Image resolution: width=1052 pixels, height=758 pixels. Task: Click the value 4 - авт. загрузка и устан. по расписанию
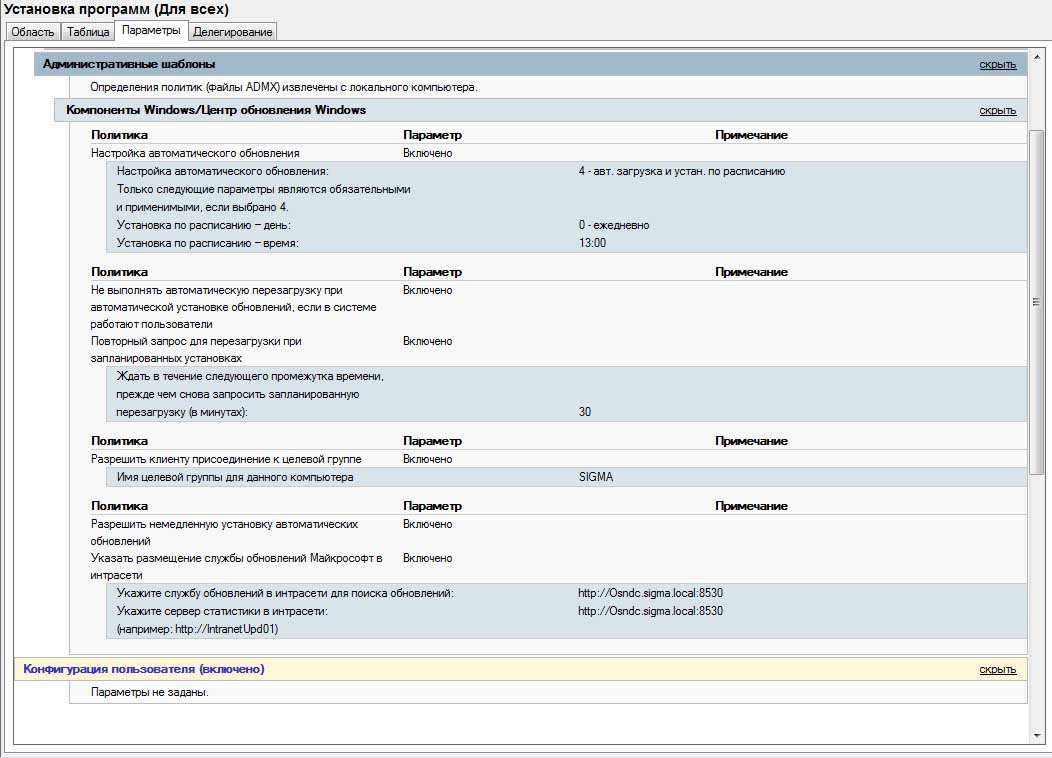(x=682, y=171)
